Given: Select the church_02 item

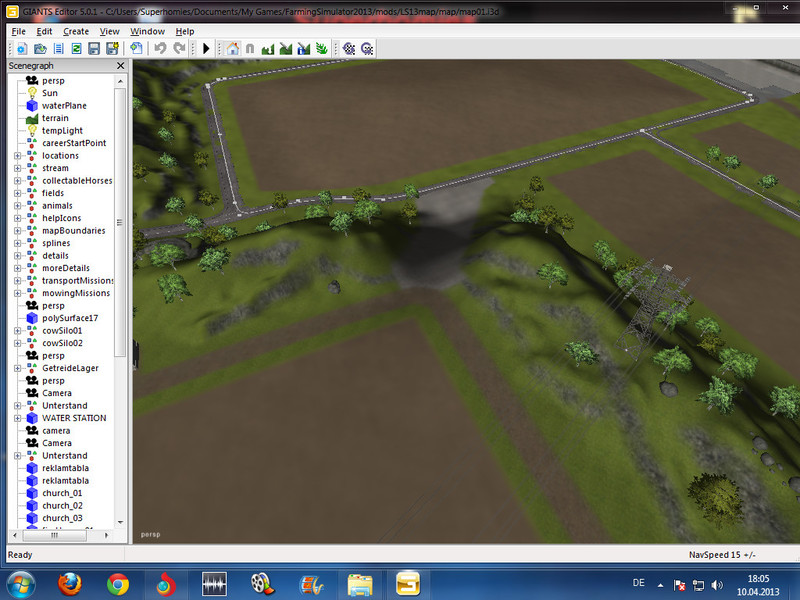Looking at the screenshot, I should click(62, 506).
